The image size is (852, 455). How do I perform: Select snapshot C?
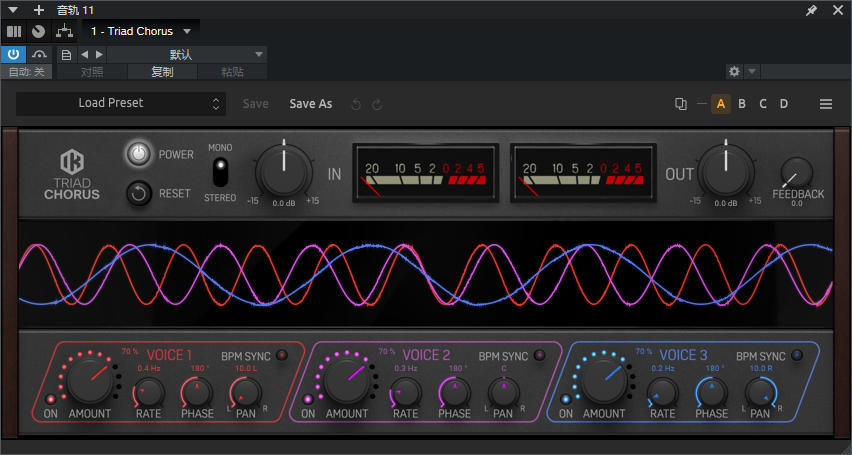[763, 104]
